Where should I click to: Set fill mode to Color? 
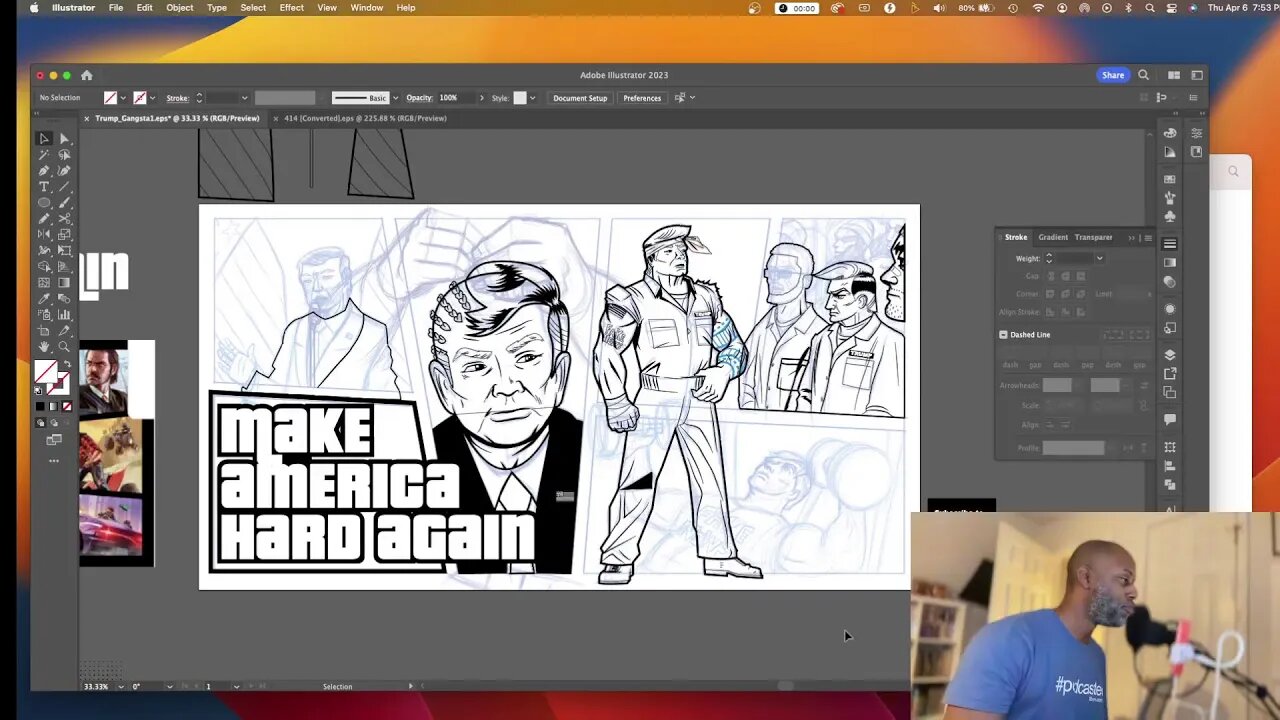(x=40, y=406)
